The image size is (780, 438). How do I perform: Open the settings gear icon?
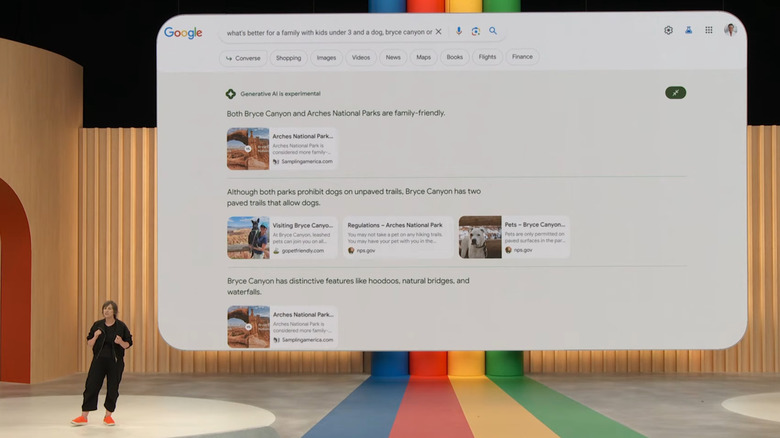[x=668, y=31]
